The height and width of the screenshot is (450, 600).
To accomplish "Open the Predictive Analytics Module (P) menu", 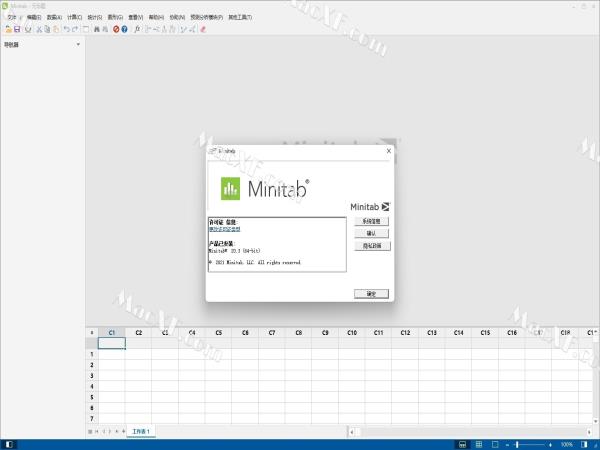I will point(207,17).
